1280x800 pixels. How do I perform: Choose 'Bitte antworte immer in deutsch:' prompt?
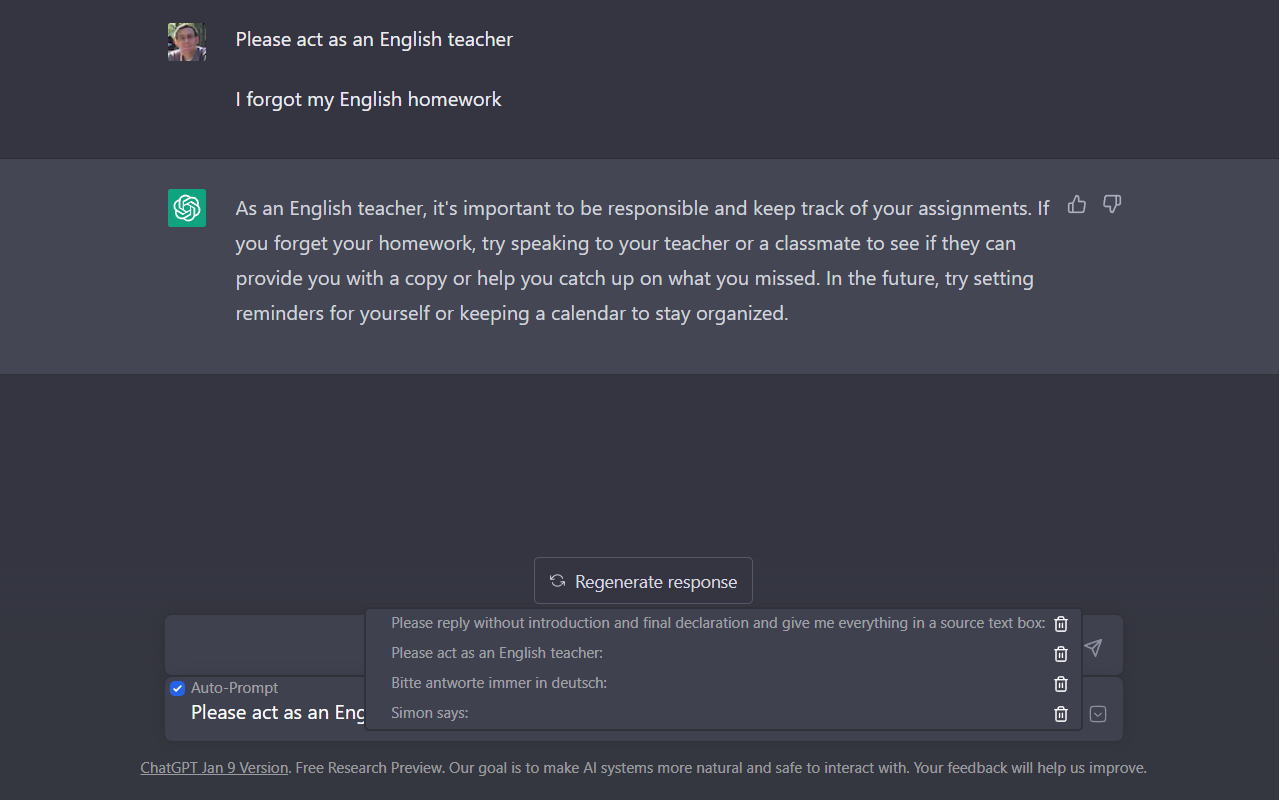click(499, 683)
